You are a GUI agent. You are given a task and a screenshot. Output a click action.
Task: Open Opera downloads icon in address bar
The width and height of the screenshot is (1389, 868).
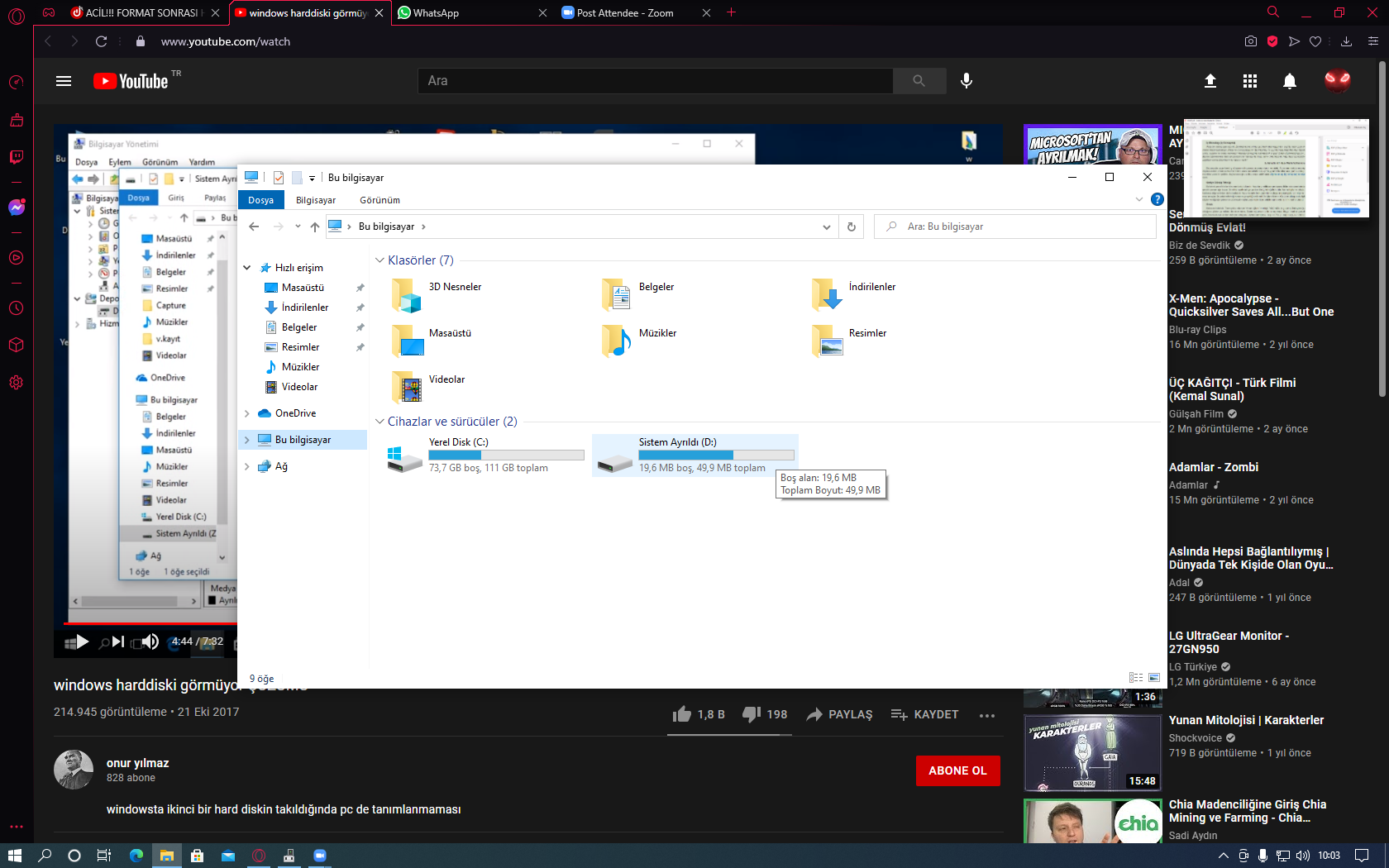(x=1346, y=41)
